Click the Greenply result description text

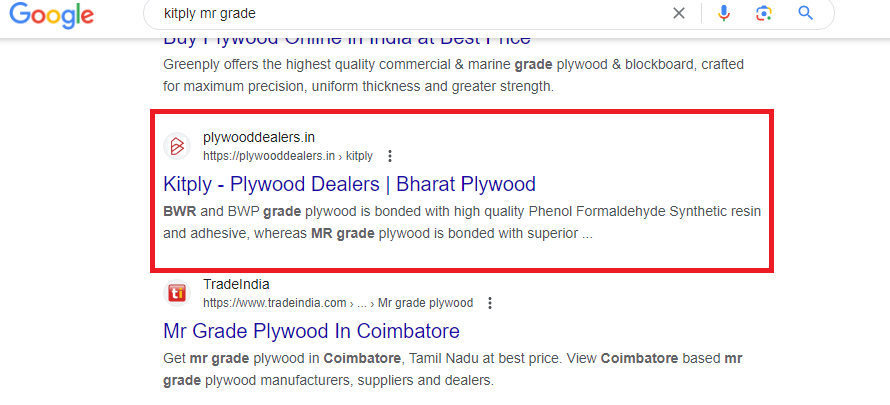point(456,75)
